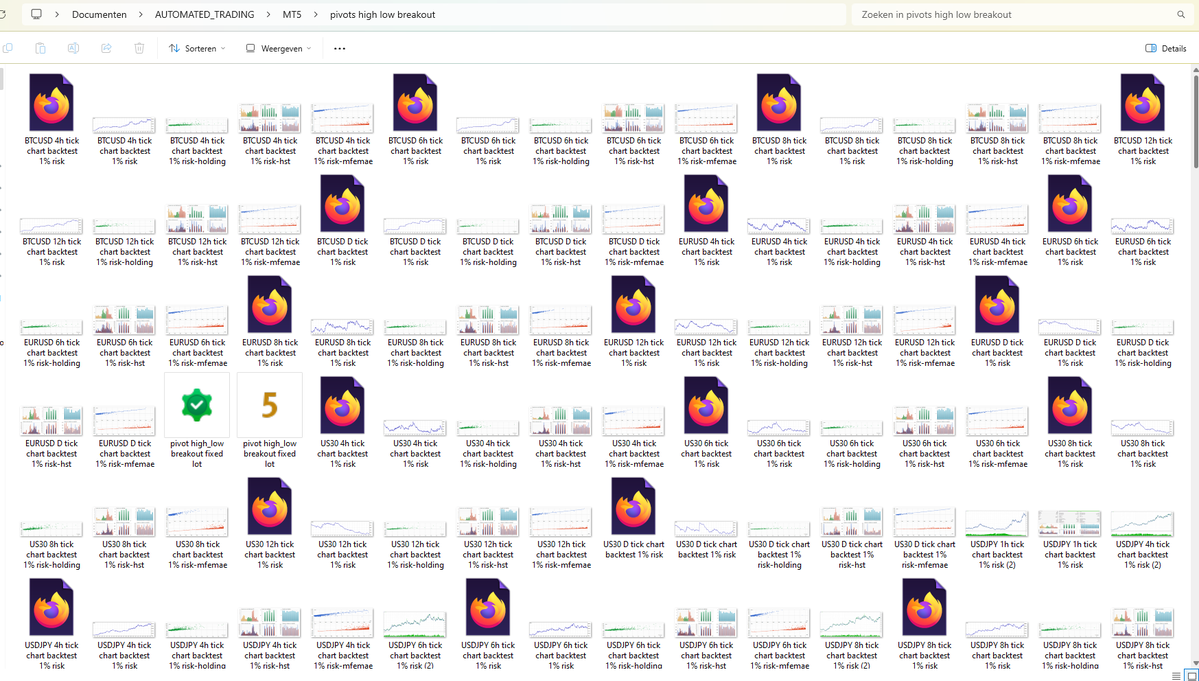This screenshot has width=1199, height=681.
Task: Select the Firefox HTML file BTCUSD D 1% risk
Action: tap(343, 203)
